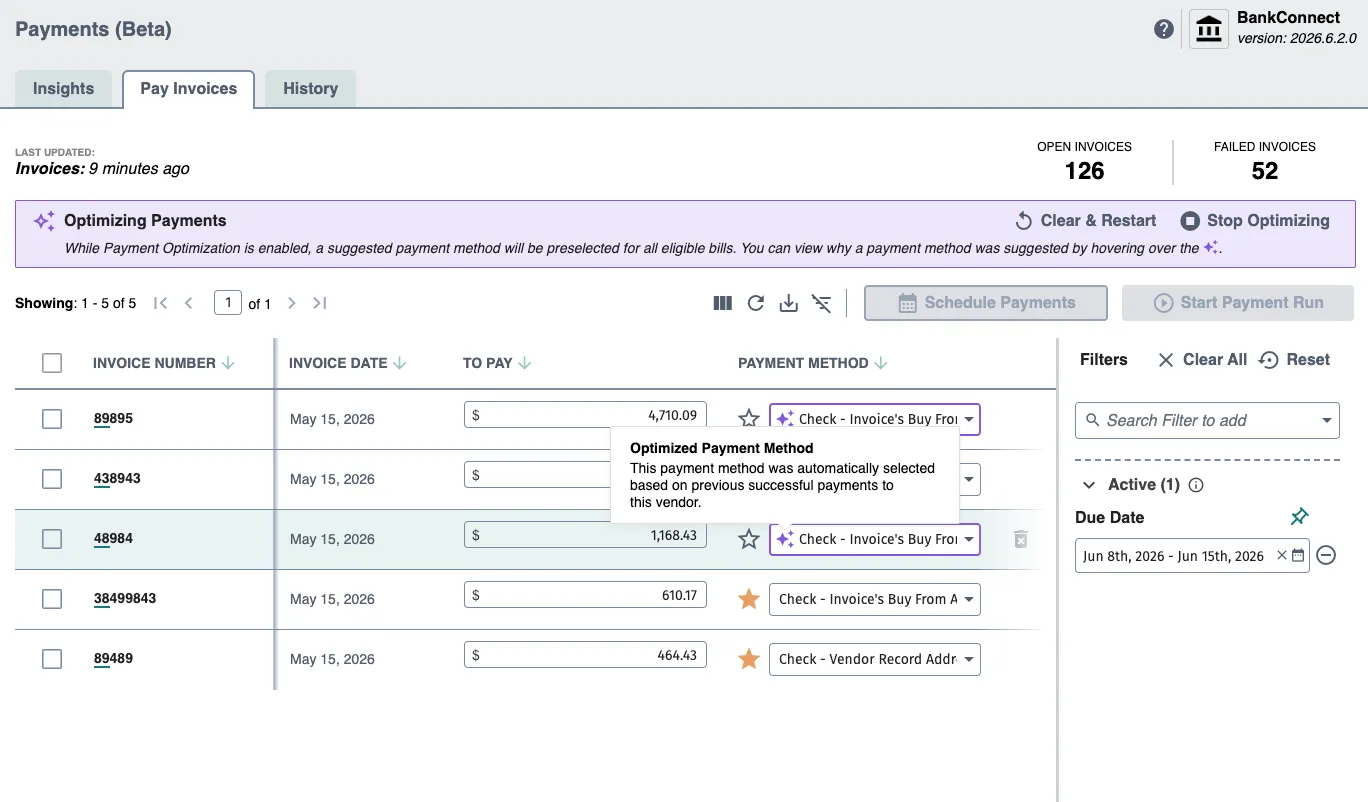
Task: Click the BankConnect bank building icon
Action: (x=1209, y=29)
